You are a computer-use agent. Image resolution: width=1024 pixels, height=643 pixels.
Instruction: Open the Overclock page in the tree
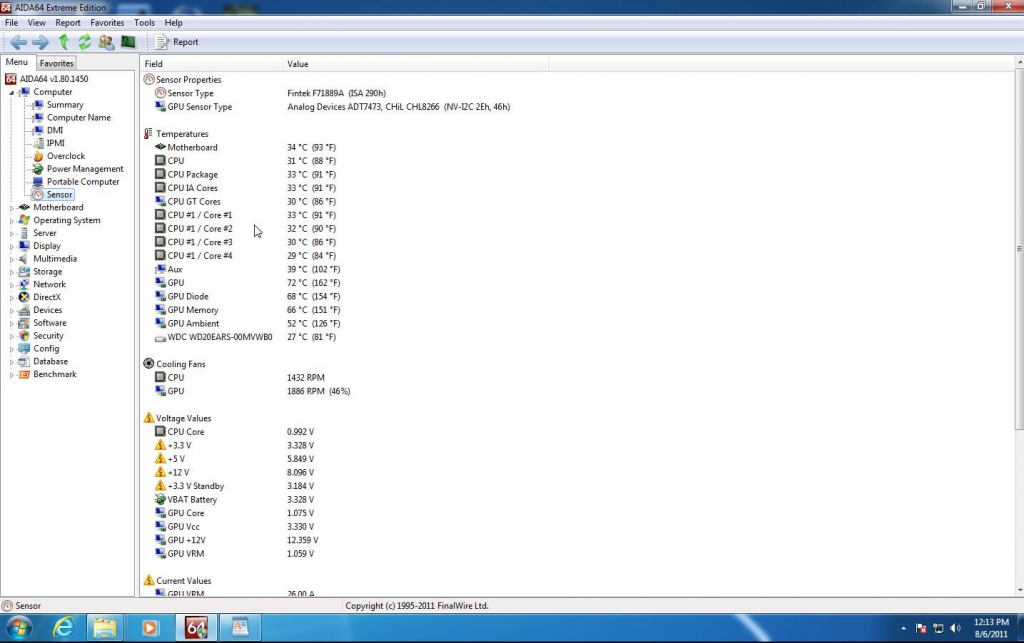(65, 156)
